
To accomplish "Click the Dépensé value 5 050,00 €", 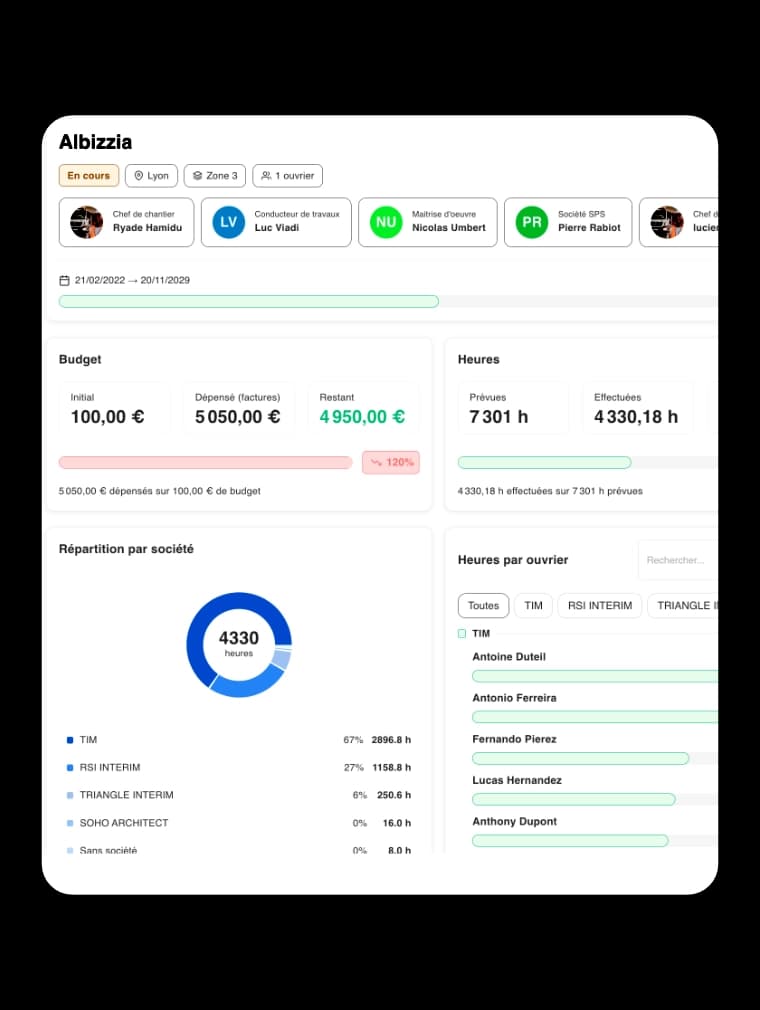I will click(238, 417).
